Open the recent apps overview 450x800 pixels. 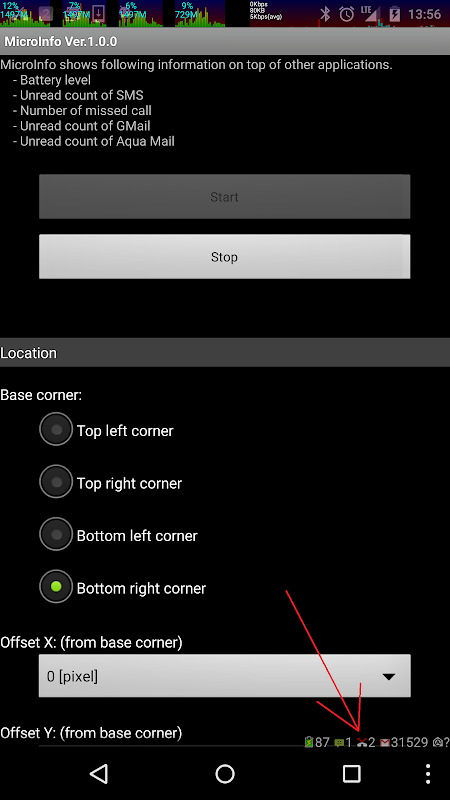[x=352, y=773]
